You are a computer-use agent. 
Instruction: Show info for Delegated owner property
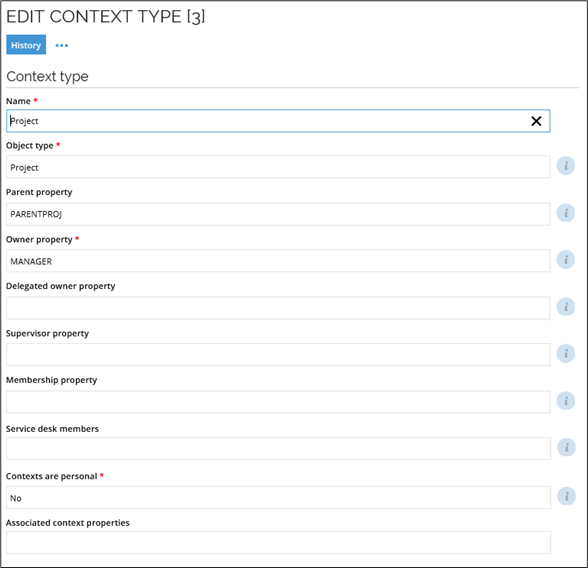566,307
